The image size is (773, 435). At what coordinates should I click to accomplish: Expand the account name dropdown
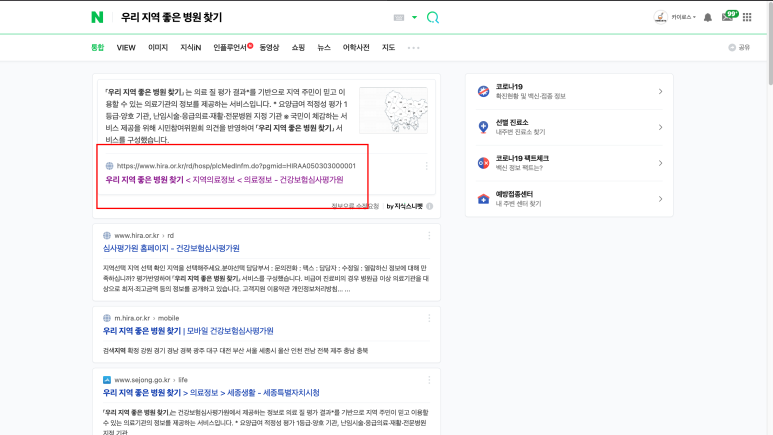click(x=683, y=17)
